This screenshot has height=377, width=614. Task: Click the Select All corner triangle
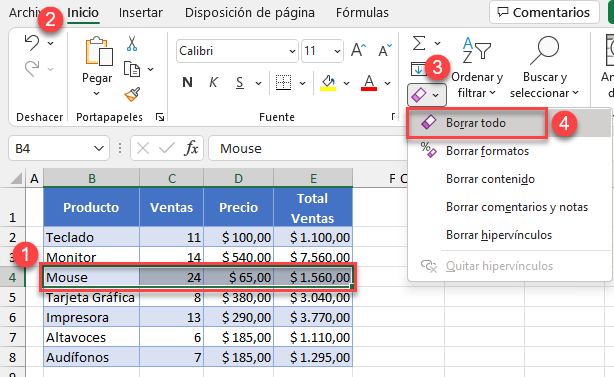16,179
